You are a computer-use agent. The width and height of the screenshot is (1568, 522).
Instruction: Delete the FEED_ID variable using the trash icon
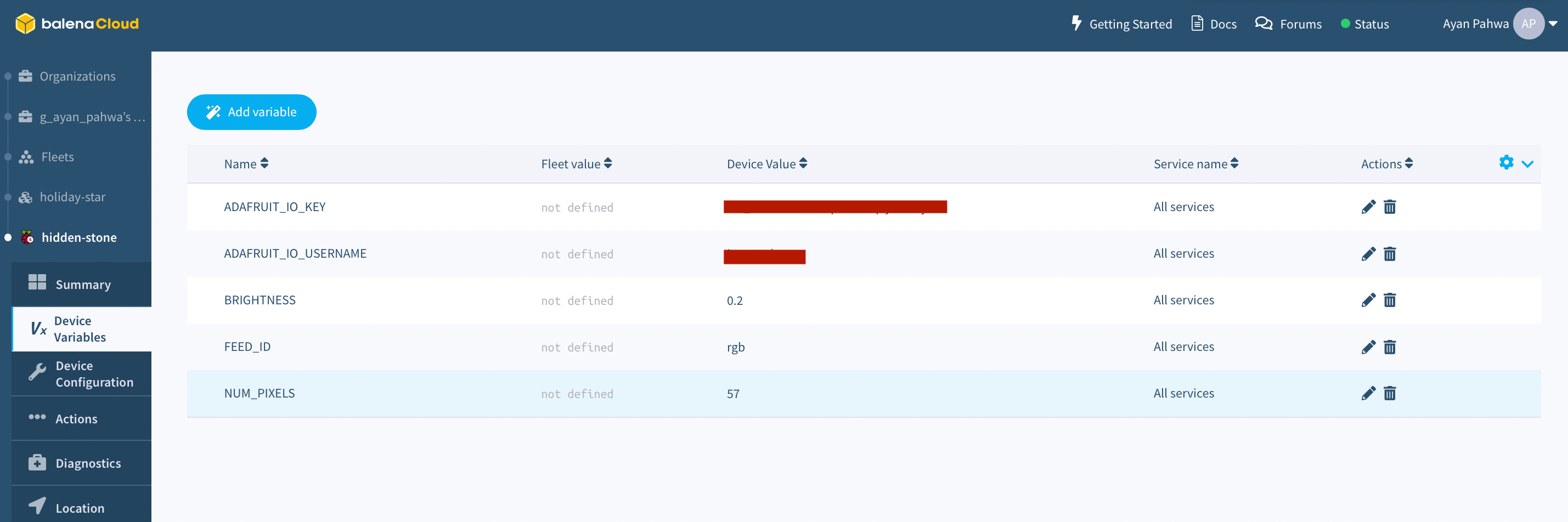1390,347
